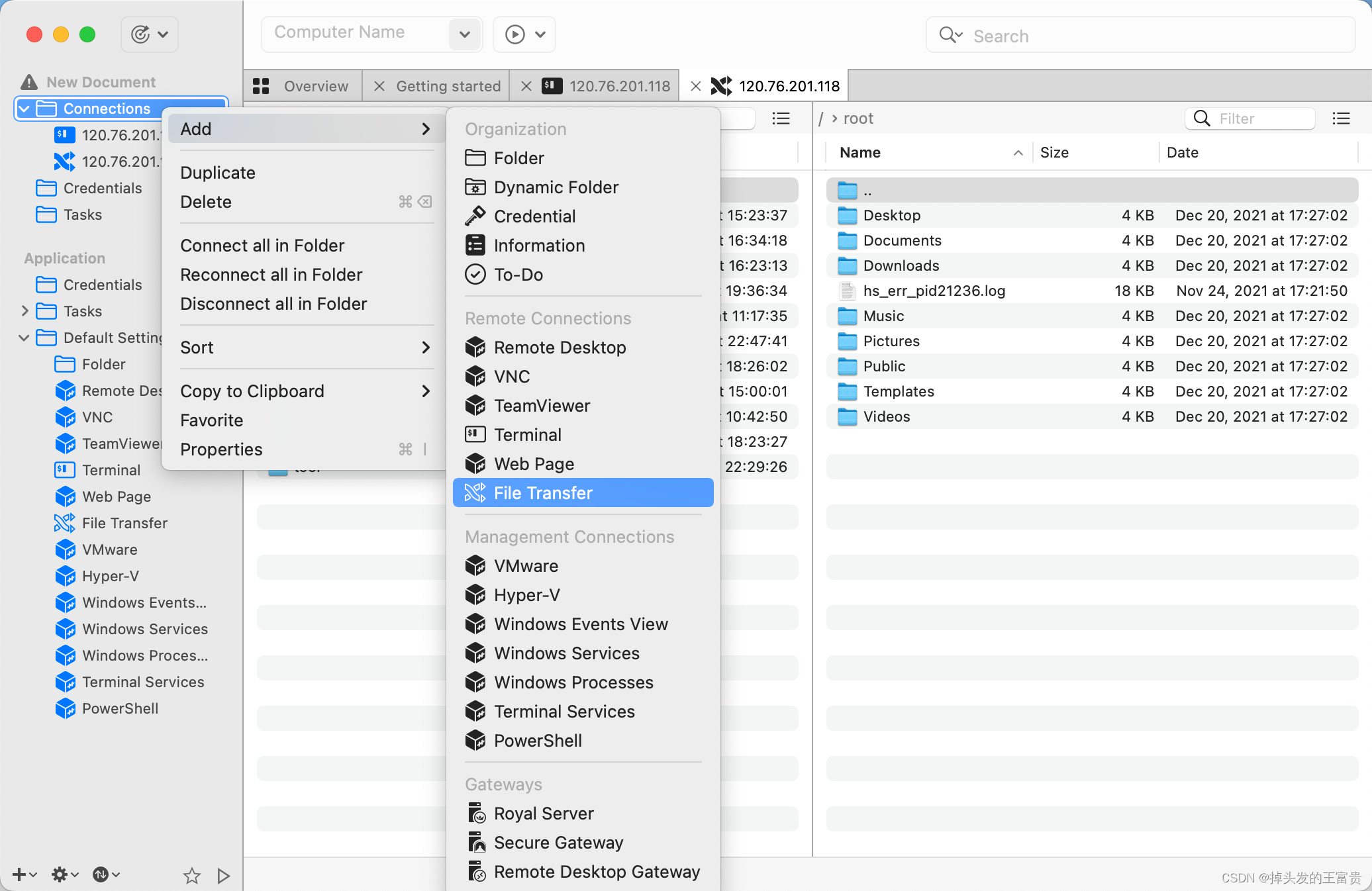This screenshot has width=1372, height=891.
Task: Open the Computer Name dropdown arrow
Action: [x=464, y=34]
